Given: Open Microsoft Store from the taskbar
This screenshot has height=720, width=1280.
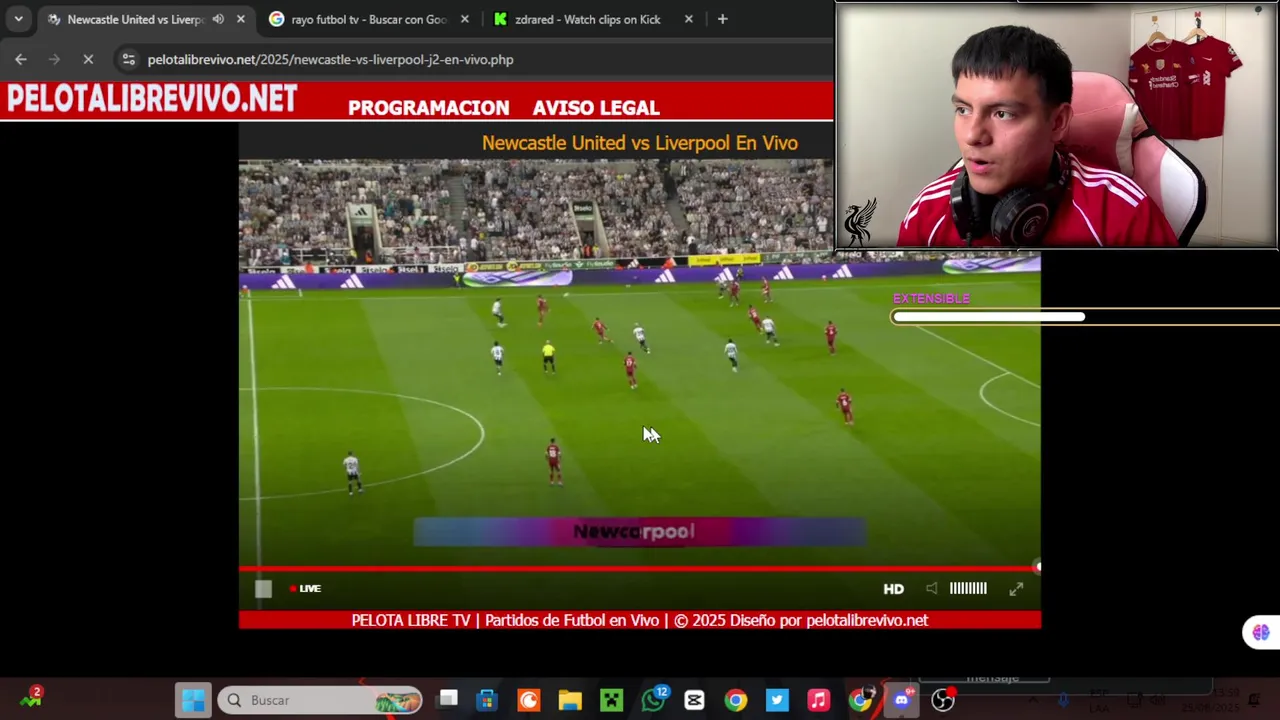Looking at the screenshot, I should [x=487, y=700].
